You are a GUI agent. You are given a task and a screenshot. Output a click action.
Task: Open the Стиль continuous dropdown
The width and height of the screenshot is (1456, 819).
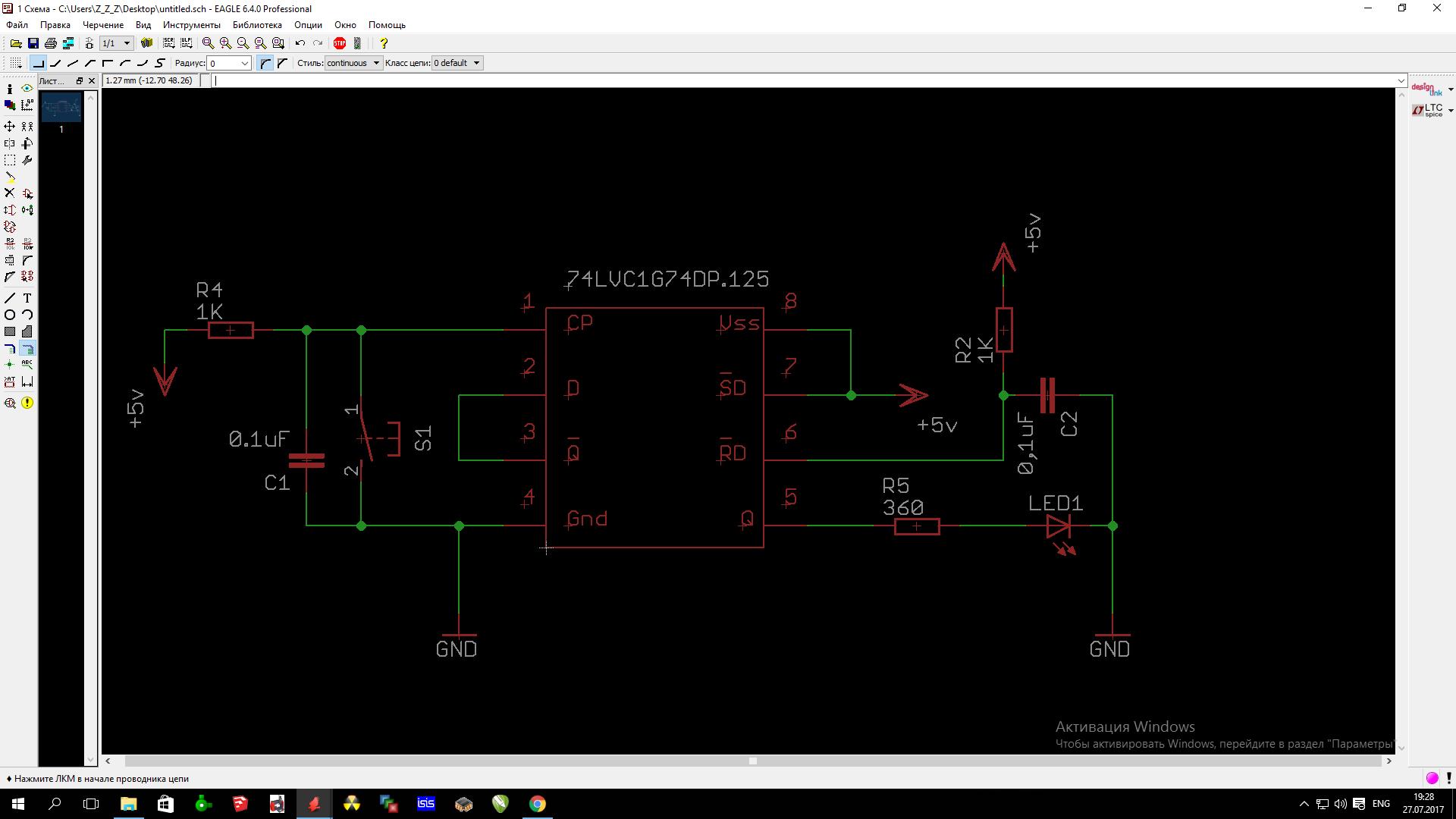coord(353,63)
